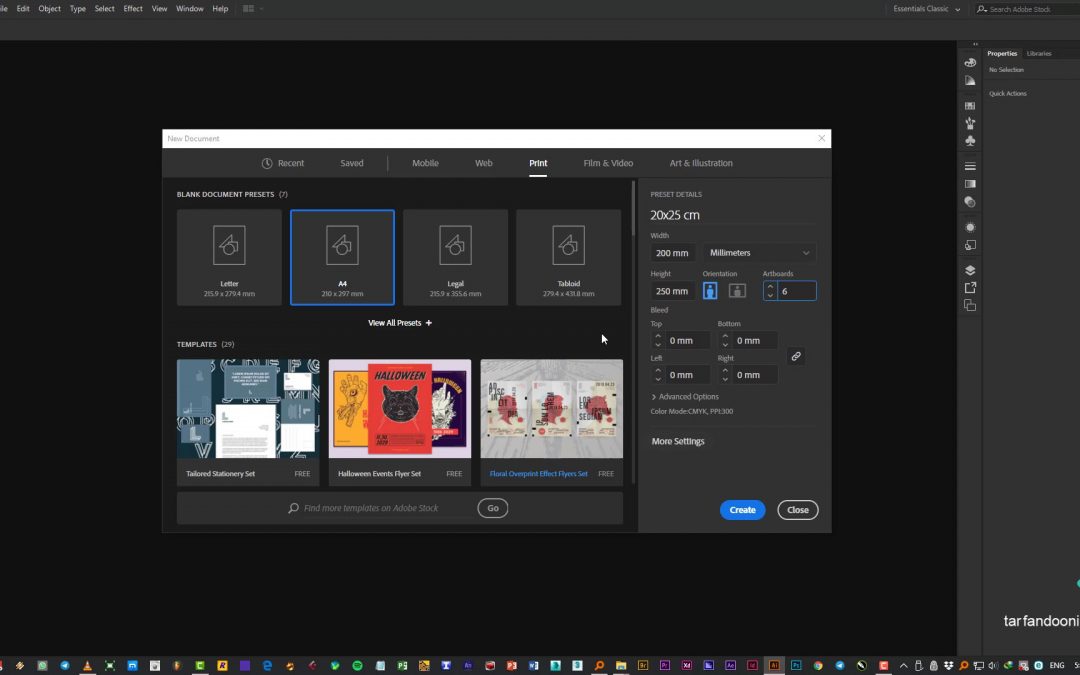Switch to landscape orientation
Viewport: 1080px width, 675px height.
(737, 291)
